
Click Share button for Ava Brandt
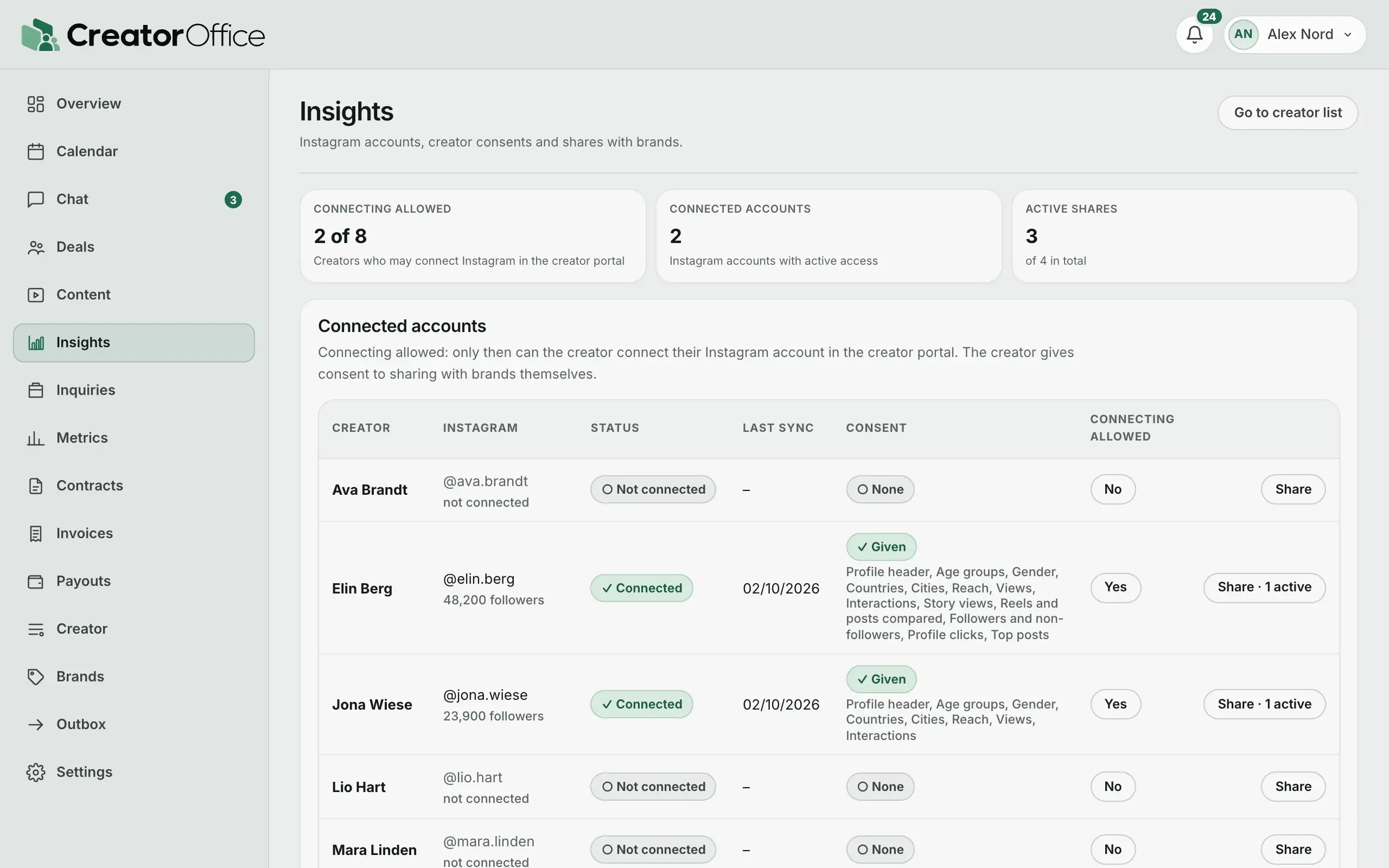(x=1292, y=489)
